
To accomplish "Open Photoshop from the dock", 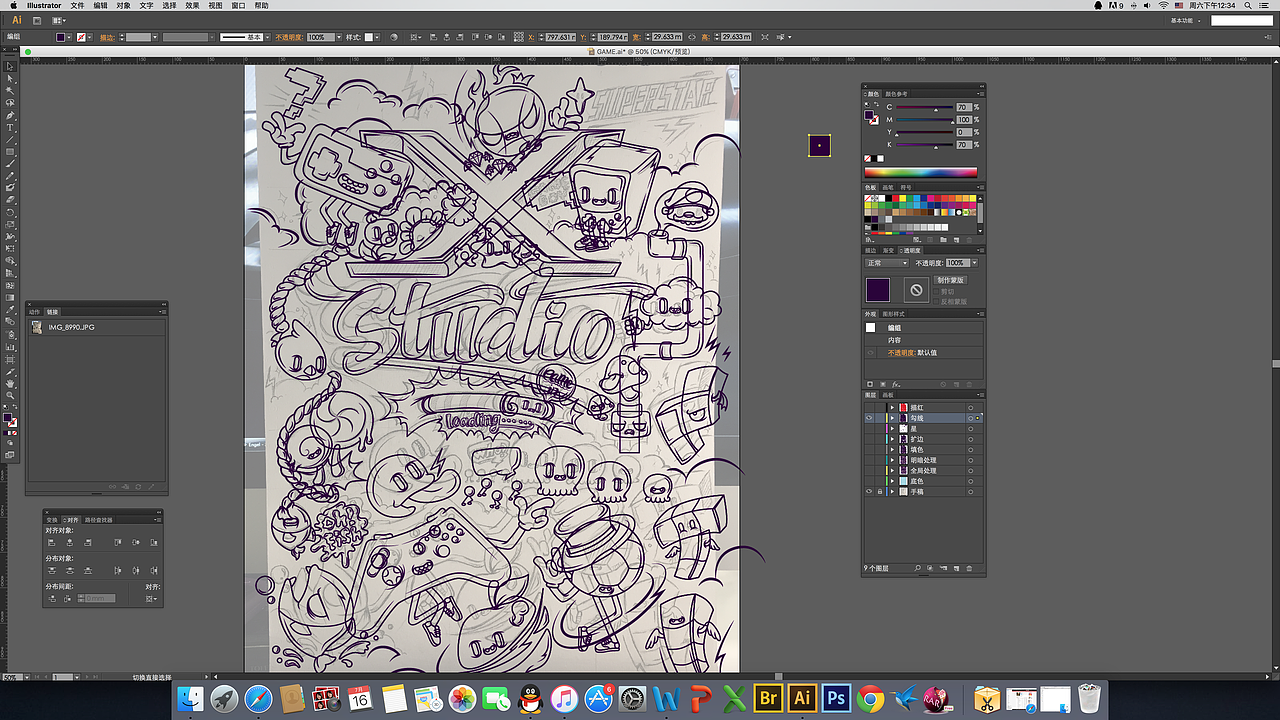I will coord(836,697).
